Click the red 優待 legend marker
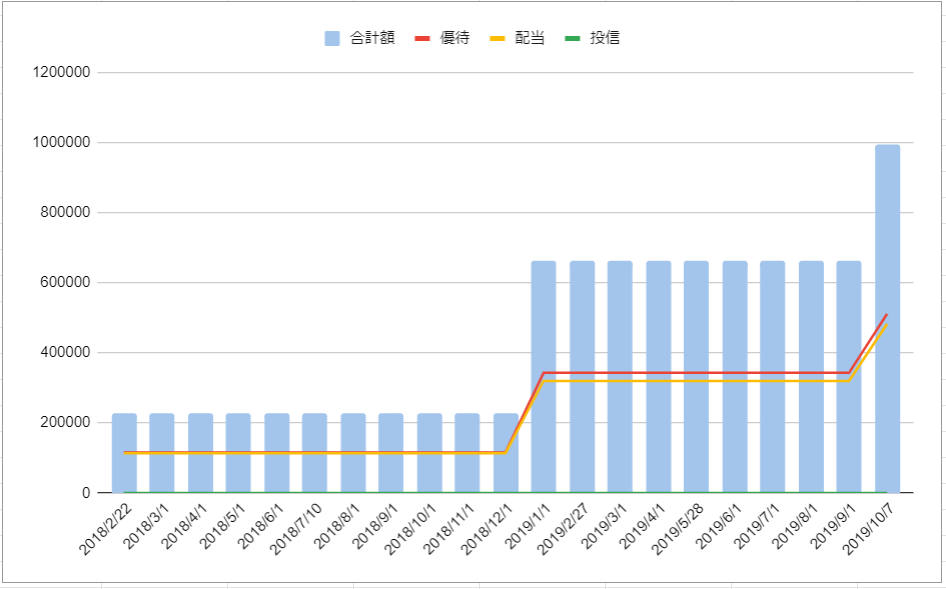The width and height of the screenshot is (946, 589). 422,38
